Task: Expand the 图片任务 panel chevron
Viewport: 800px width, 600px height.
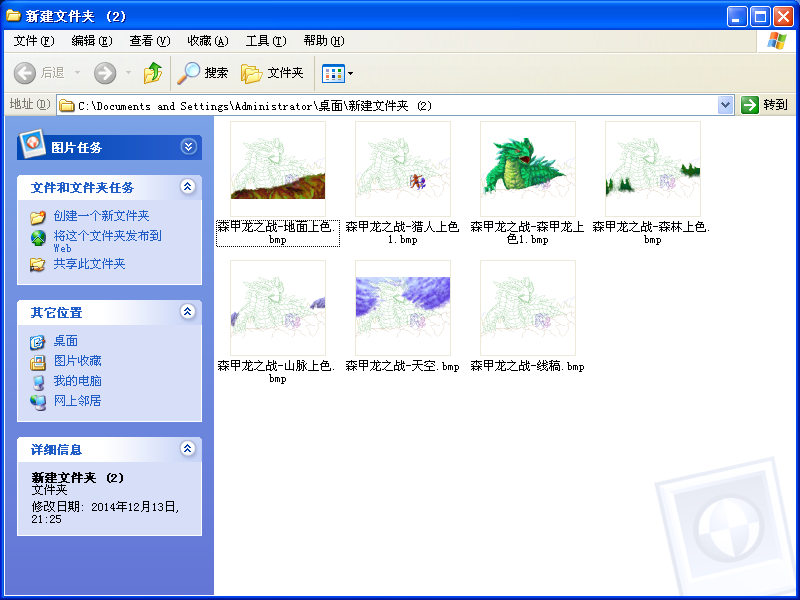Action: [x=188, y=147]
